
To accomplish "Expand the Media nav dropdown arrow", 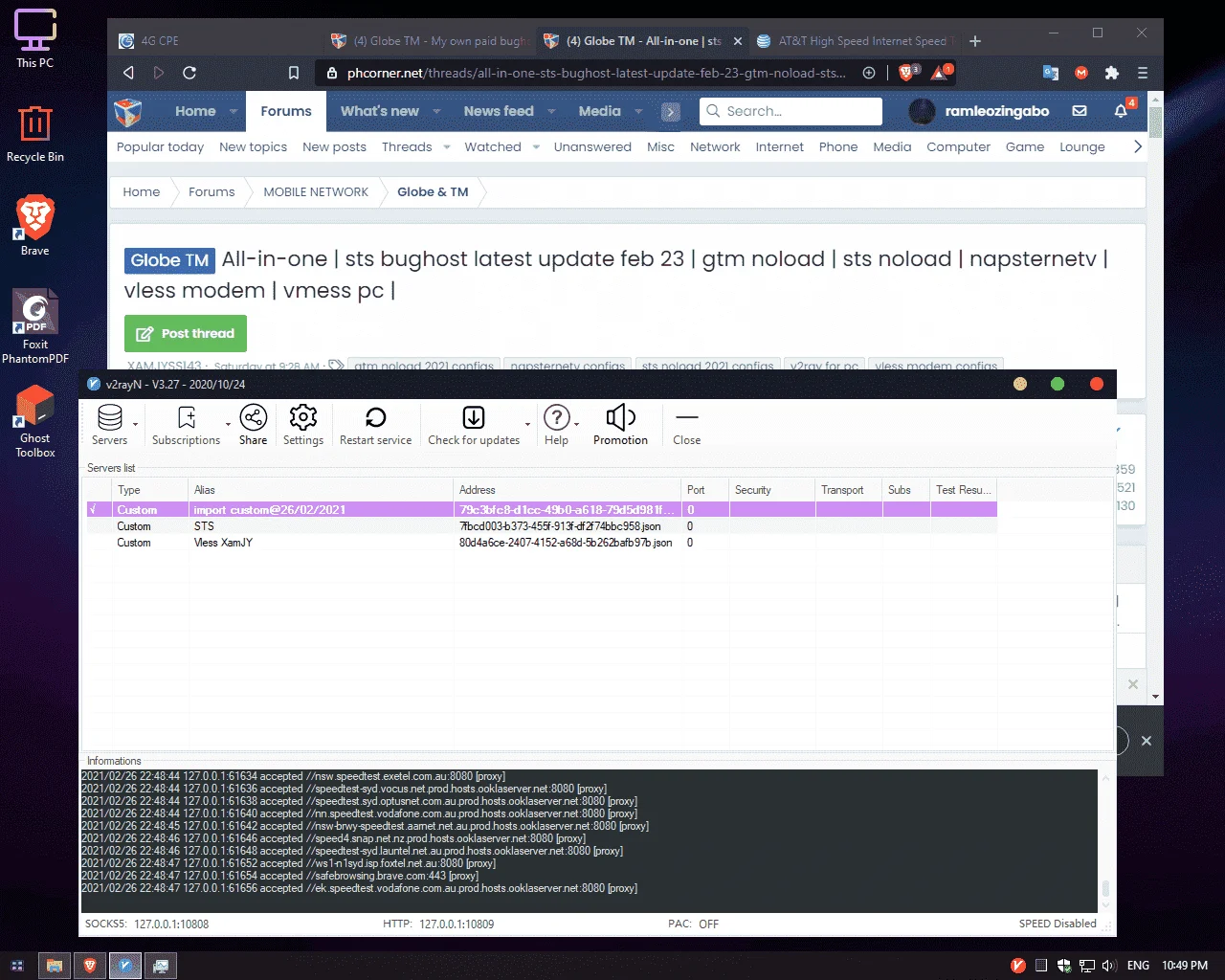I will tap(638, 112).
